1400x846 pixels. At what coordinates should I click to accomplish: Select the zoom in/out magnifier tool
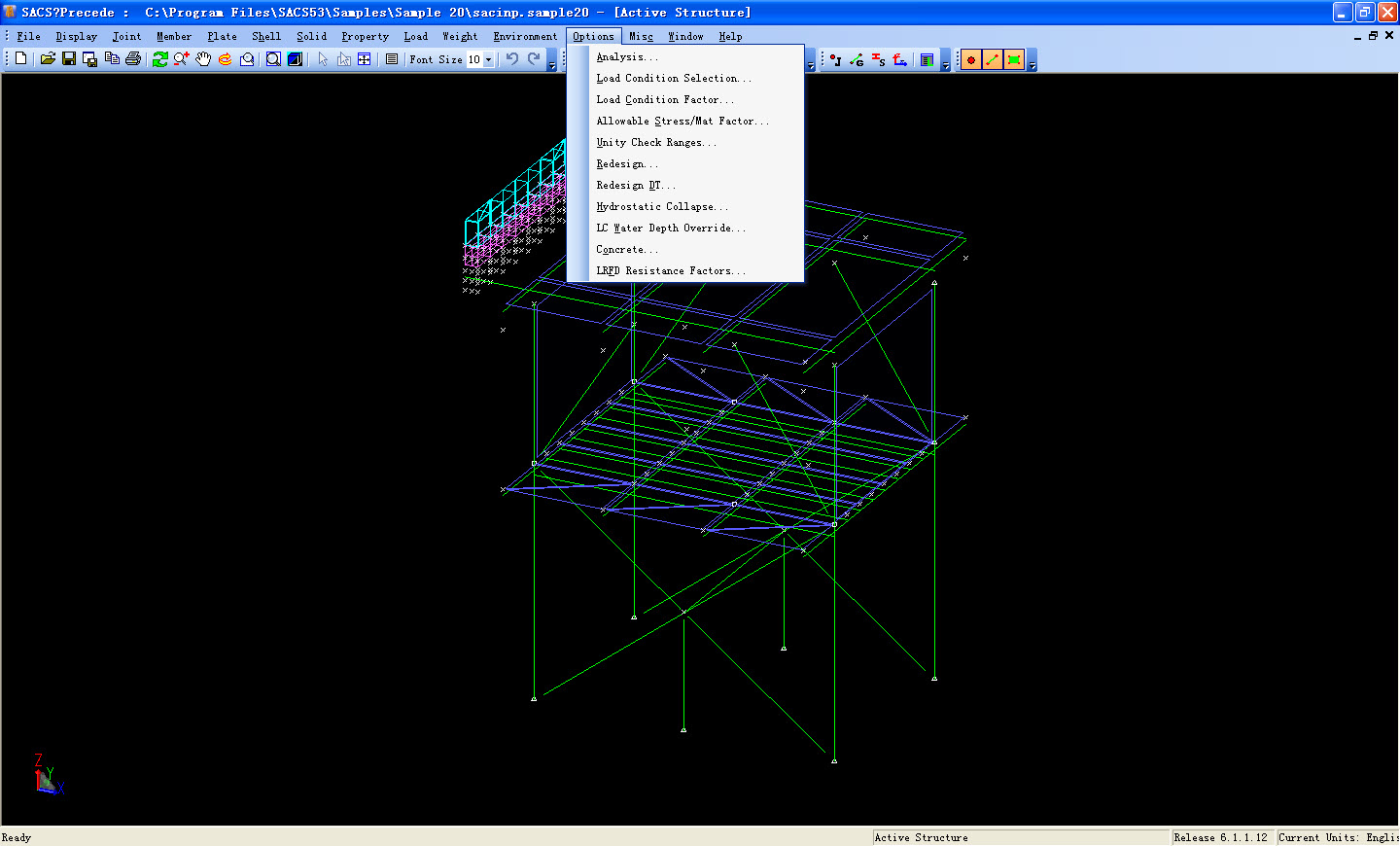[182, 59]
